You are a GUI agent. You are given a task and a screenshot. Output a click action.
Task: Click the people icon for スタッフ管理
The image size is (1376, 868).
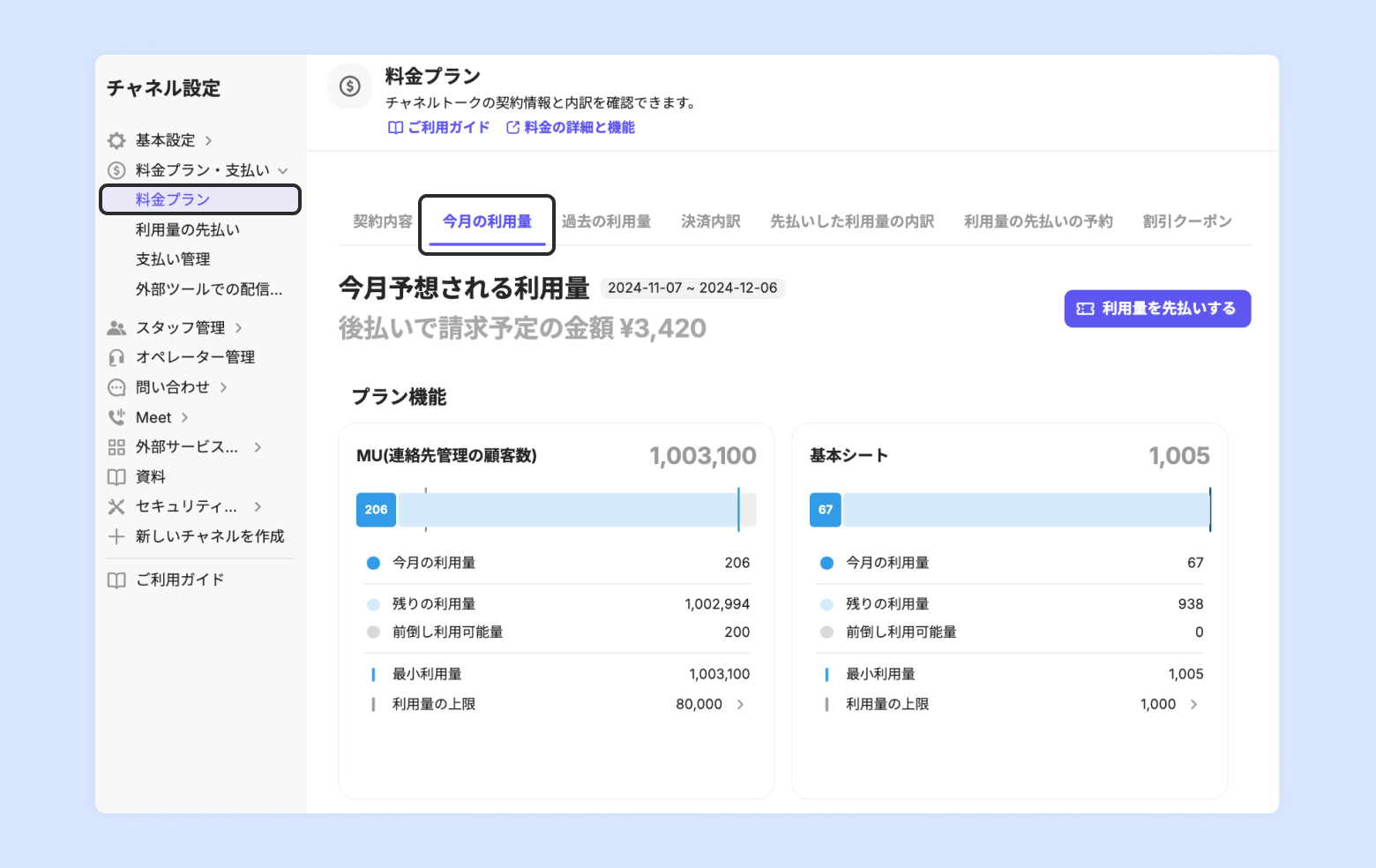(116, 328)
